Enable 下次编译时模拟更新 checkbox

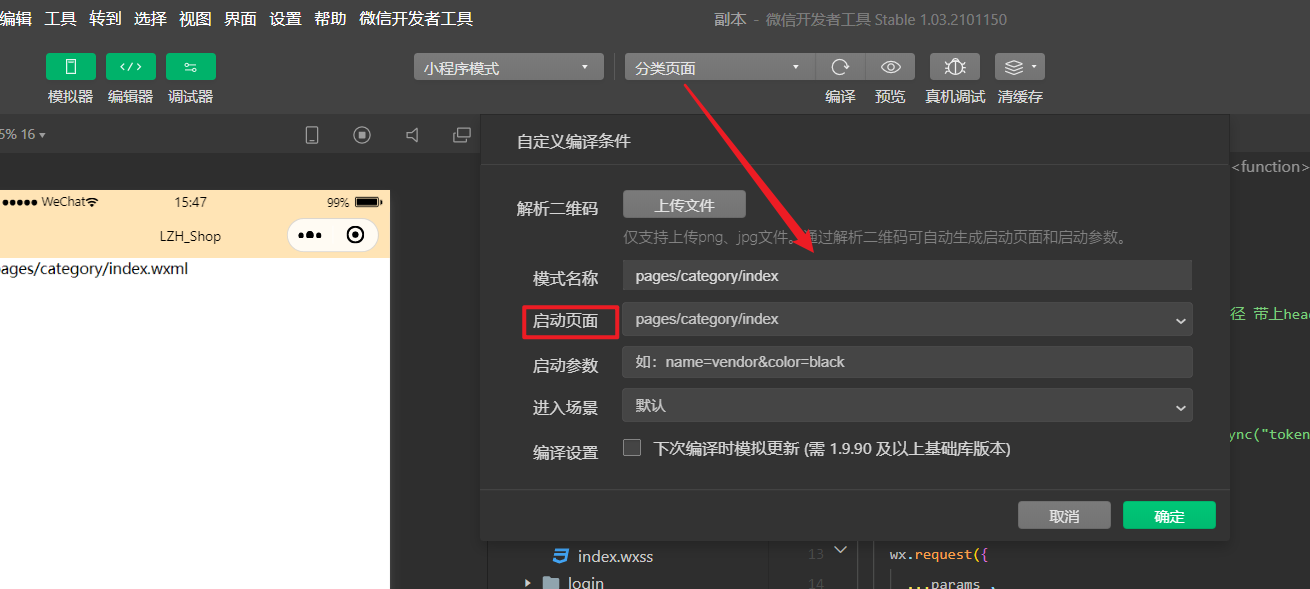[632, 448]
